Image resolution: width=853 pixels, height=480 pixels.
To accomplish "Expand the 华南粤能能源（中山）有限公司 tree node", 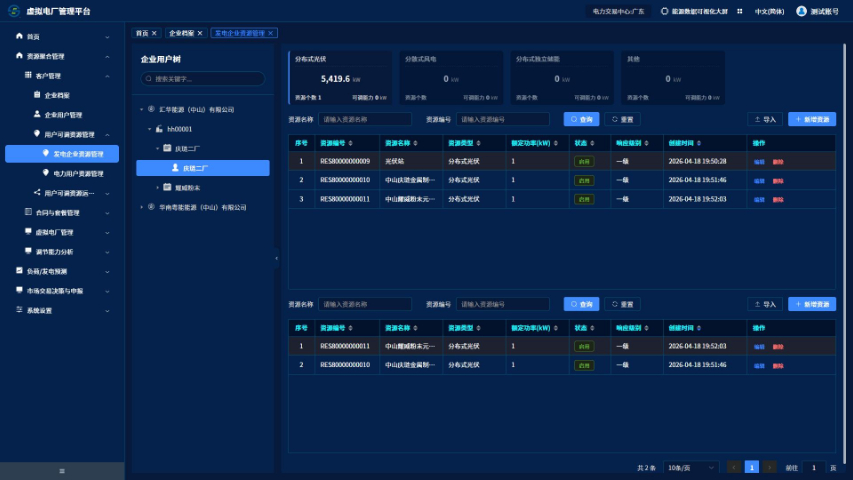I will click(x=142, y=207).
